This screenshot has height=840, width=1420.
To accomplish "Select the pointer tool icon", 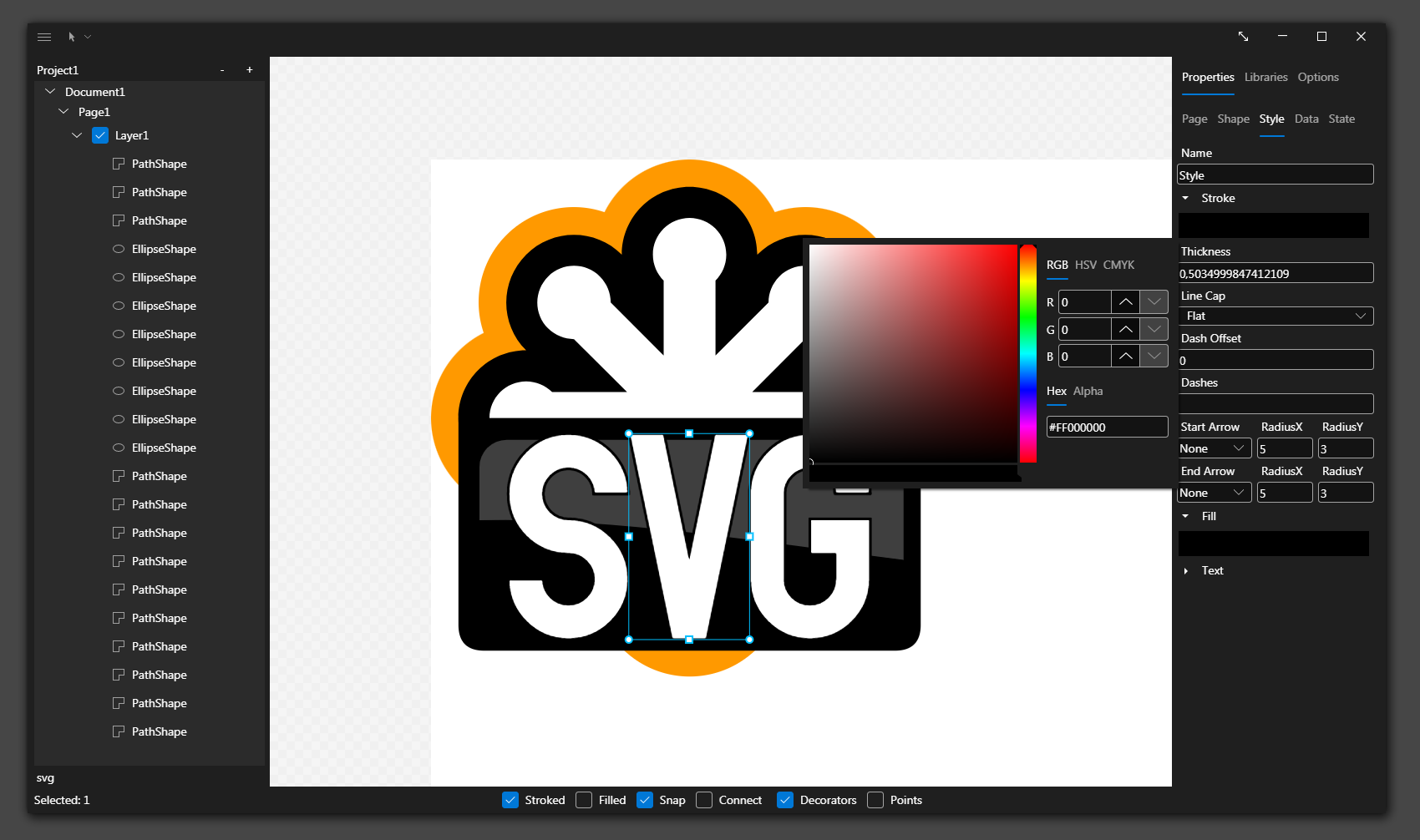I will pos(72,37).
